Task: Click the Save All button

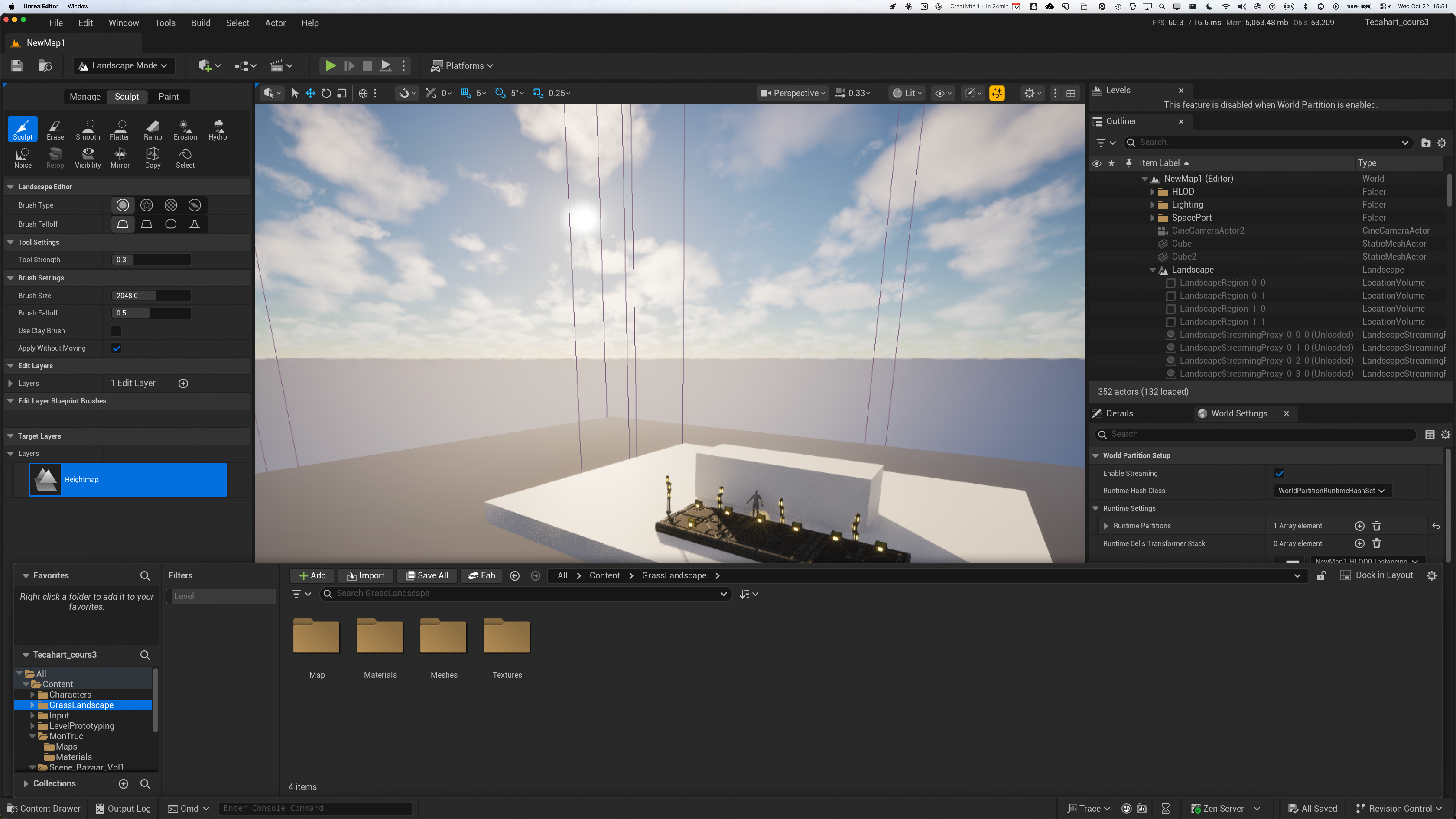Action: coord(427,575)
